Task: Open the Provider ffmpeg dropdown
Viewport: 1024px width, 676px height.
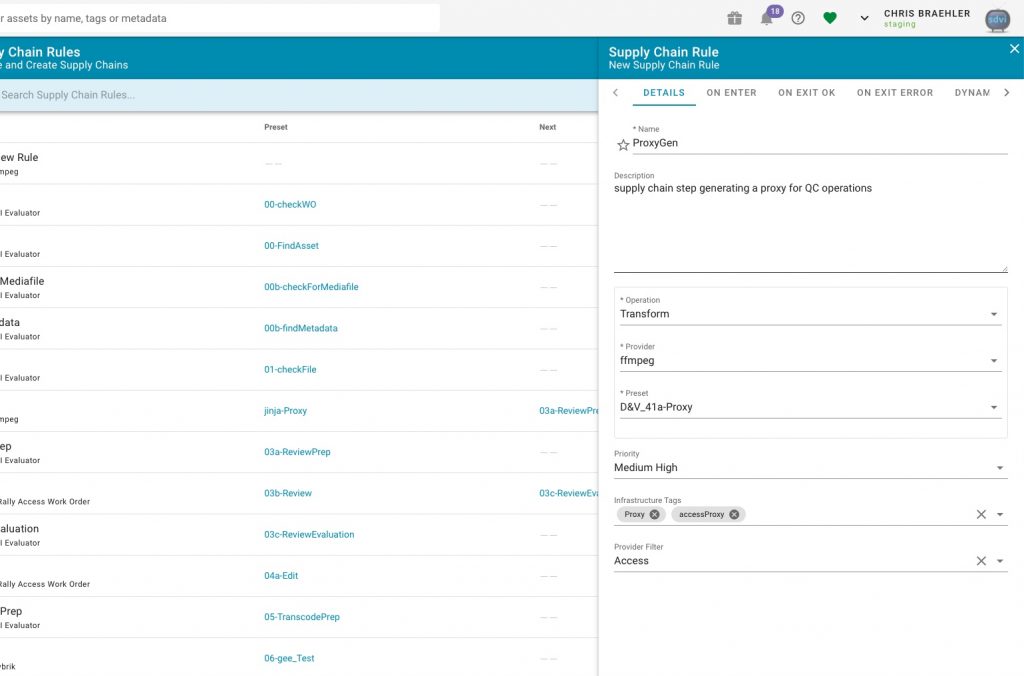Action: pos(810,361)
